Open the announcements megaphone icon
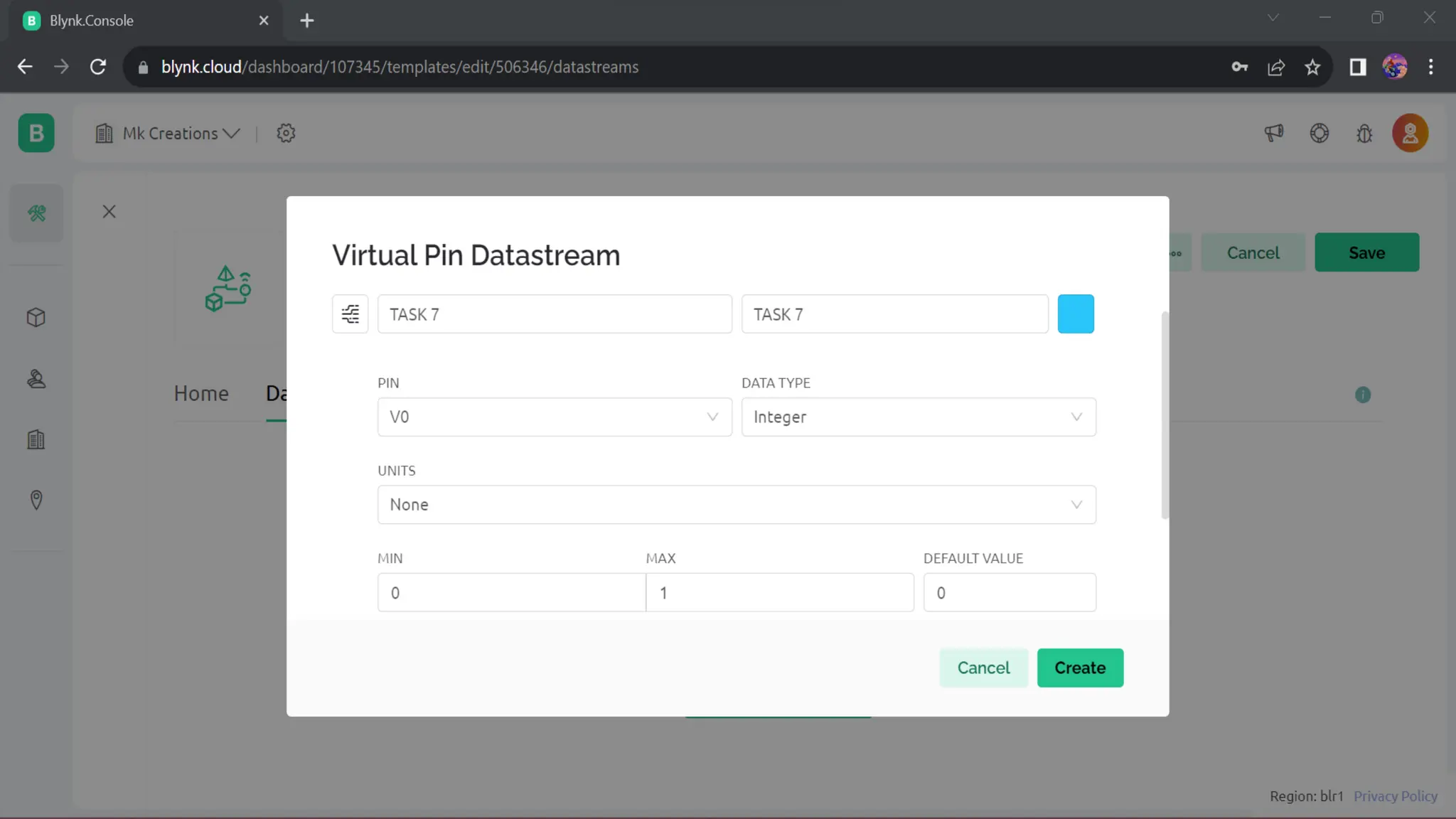1456x819 pixels. [x=1273, y=133]
